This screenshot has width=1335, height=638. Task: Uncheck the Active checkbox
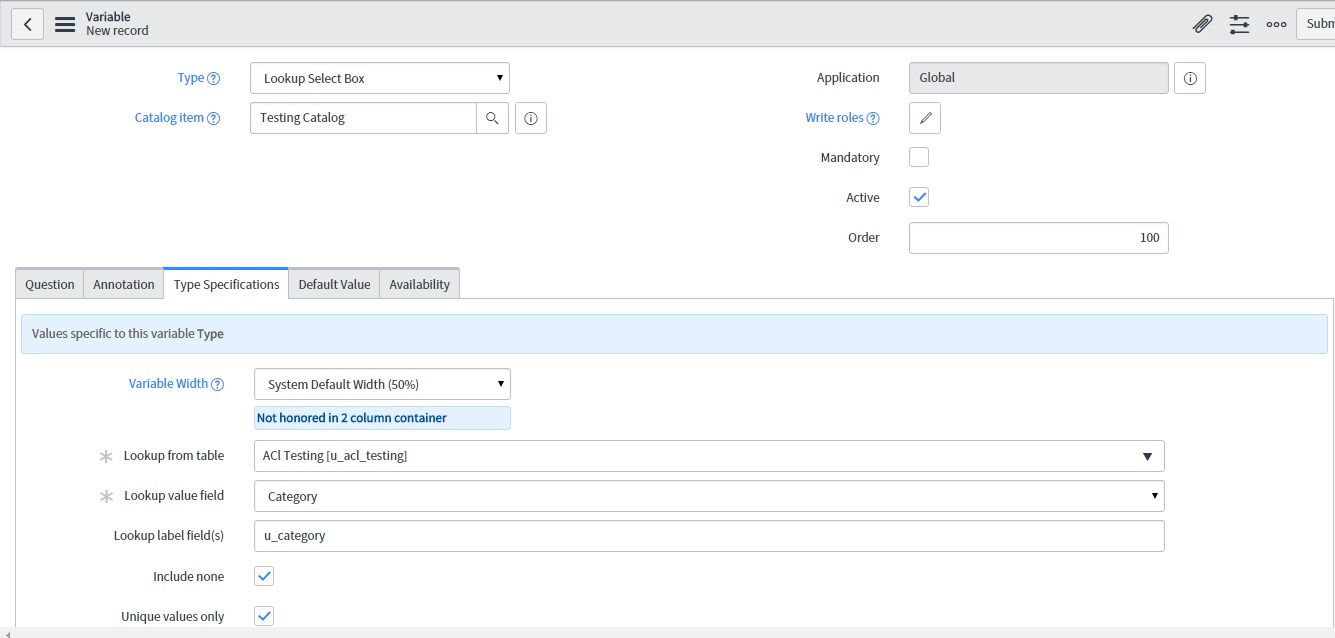[x=919, y=197]
